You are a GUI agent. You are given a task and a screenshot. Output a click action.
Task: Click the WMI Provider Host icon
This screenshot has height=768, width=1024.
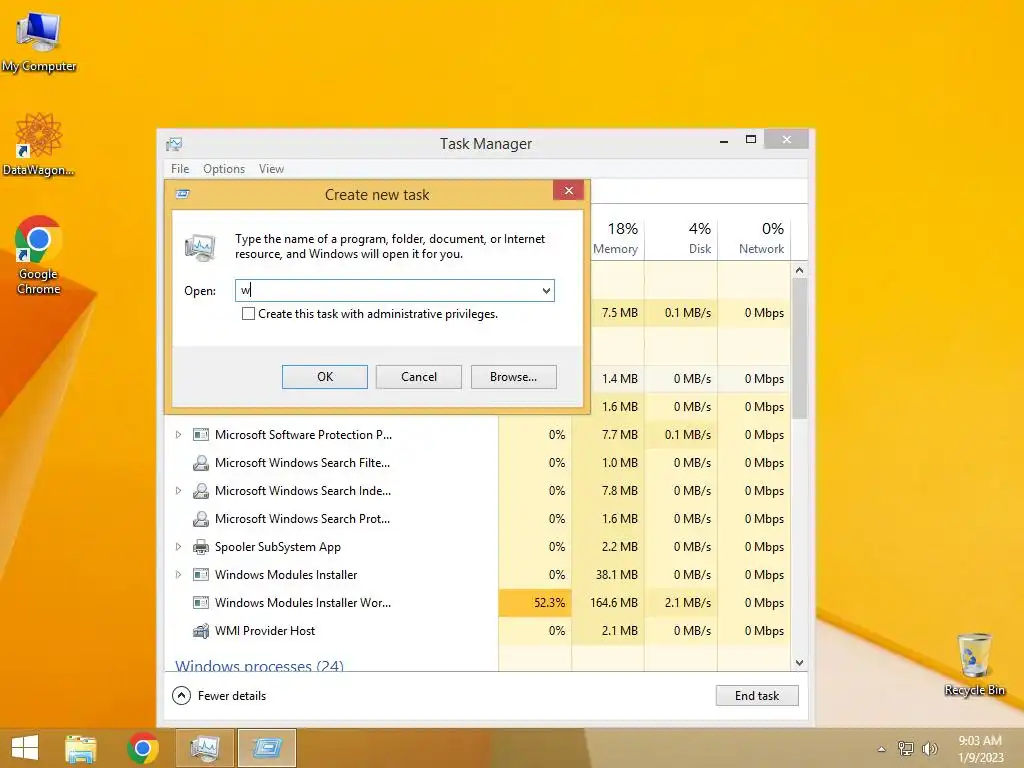pyautogui.click(x=201, y=631)
